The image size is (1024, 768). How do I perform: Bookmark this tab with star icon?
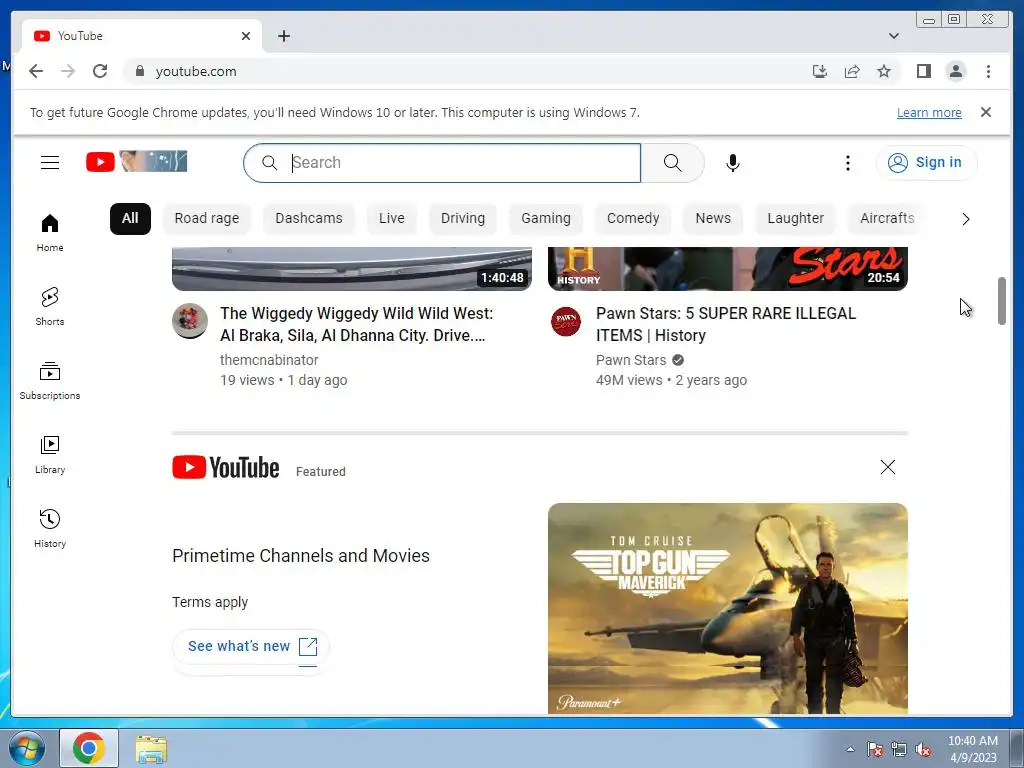884,71
